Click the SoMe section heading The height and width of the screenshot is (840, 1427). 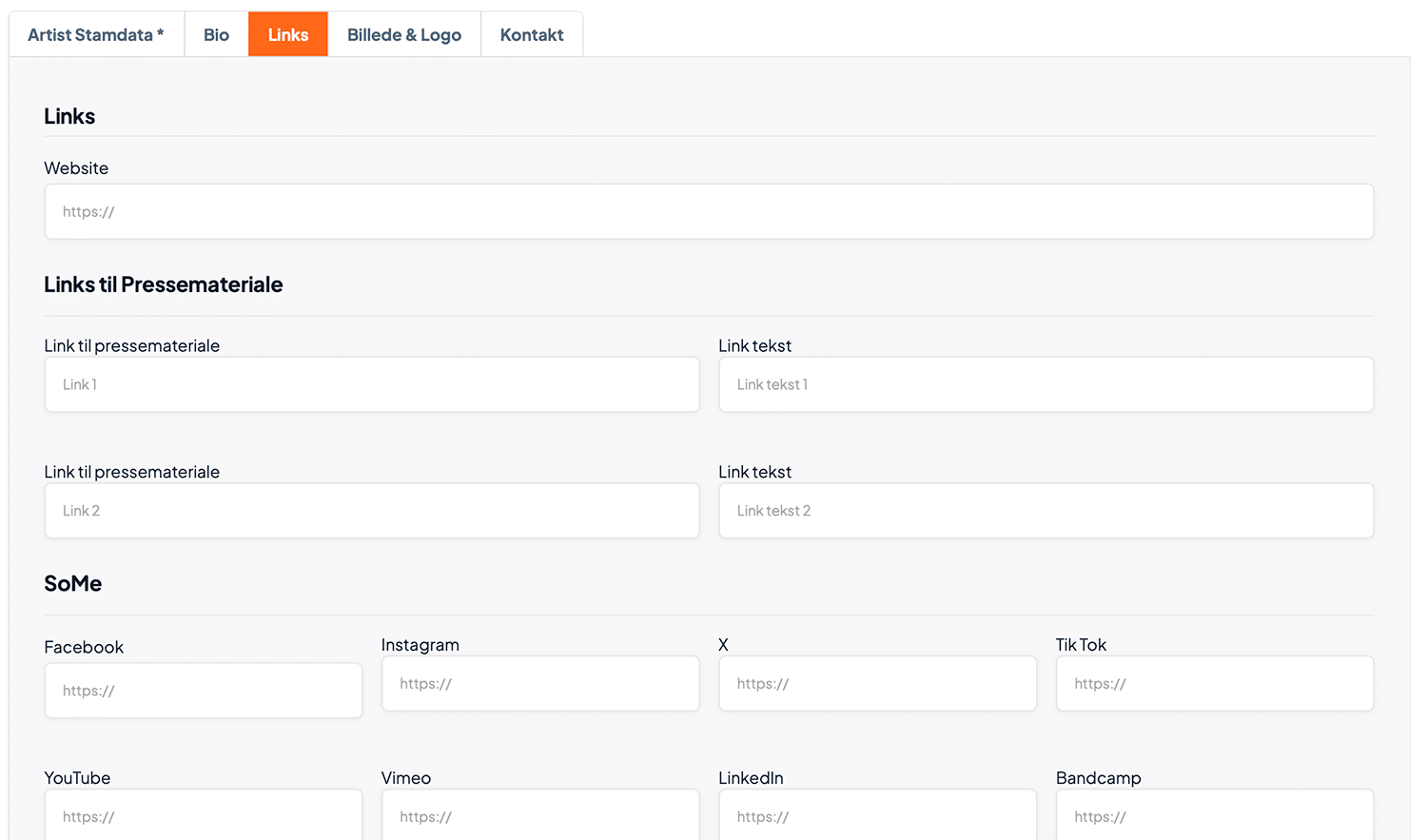pyautogui.click(x=73, y=583)
